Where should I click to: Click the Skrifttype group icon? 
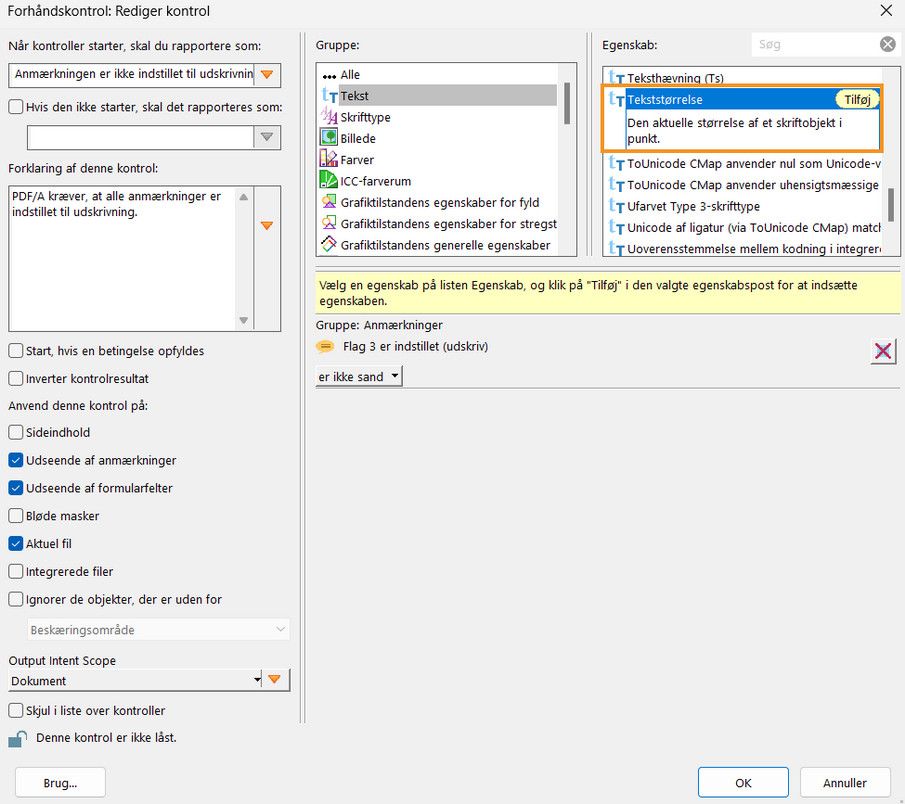tap(329, 117)
